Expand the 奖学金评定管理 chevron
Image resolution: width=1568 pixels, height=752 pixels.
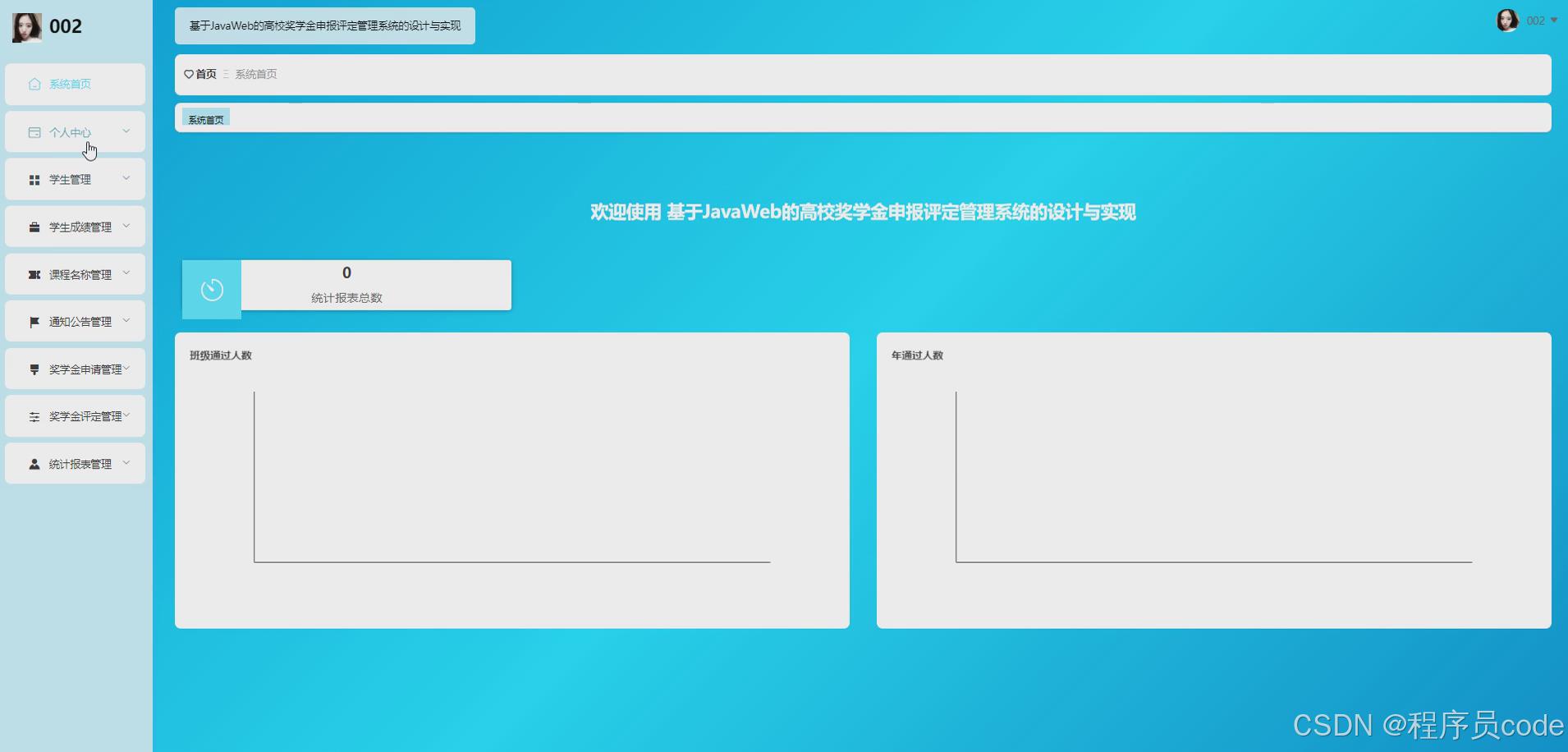coord(126,415)
